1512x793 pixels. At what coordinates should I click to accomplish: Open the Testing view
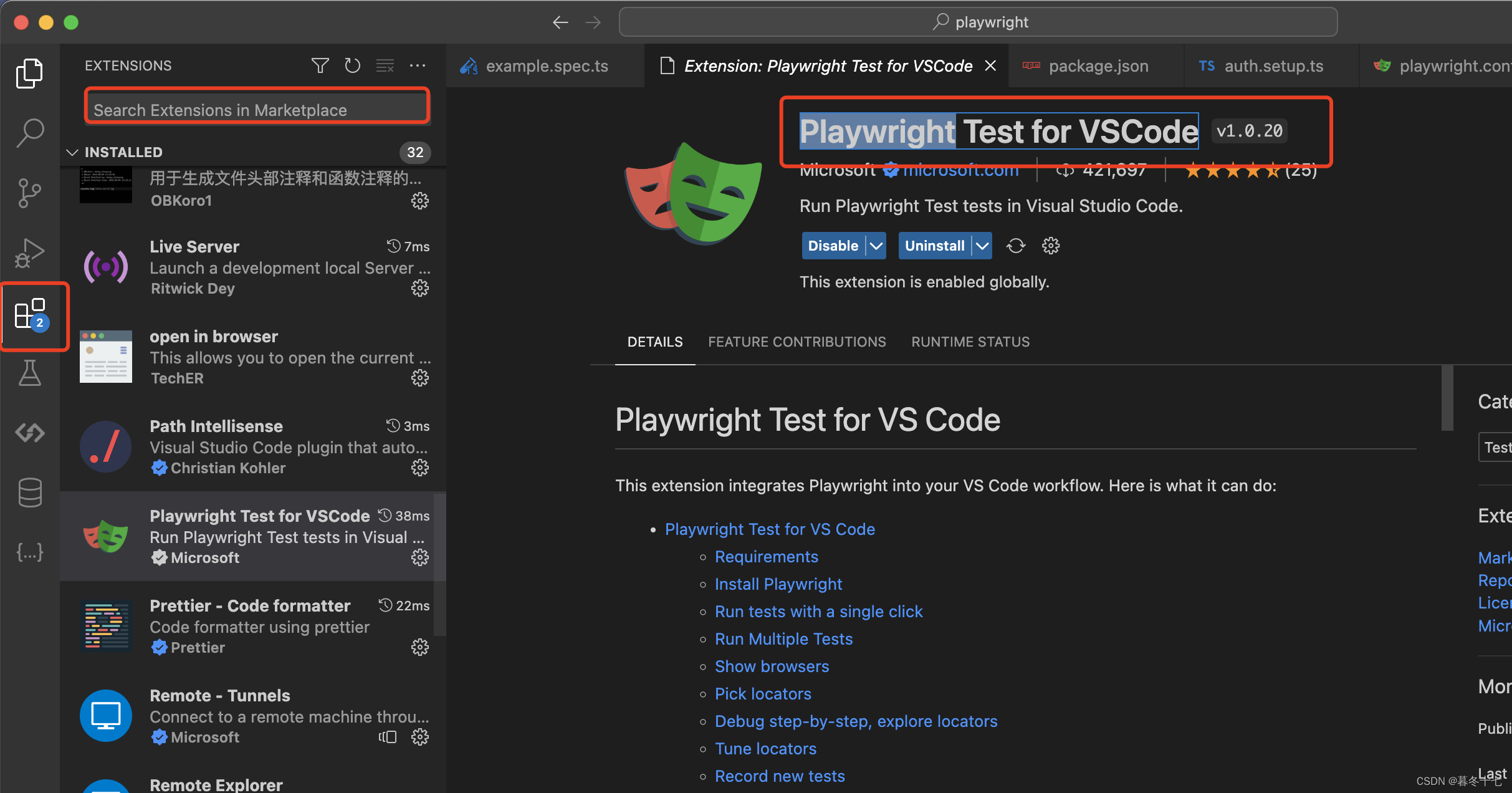tap(29, 373)
